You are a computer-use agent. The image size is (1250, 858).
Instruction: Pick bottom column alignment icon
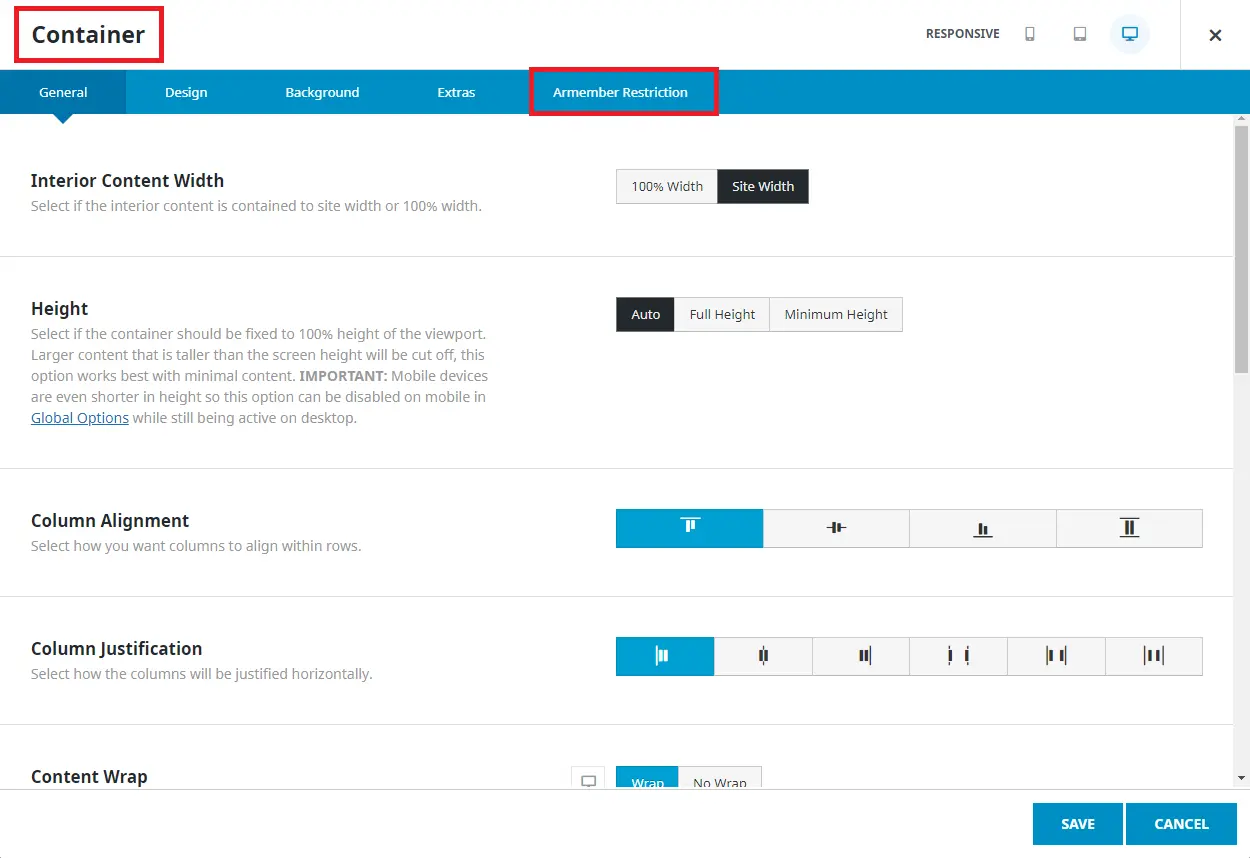click(x=982, y=528)
